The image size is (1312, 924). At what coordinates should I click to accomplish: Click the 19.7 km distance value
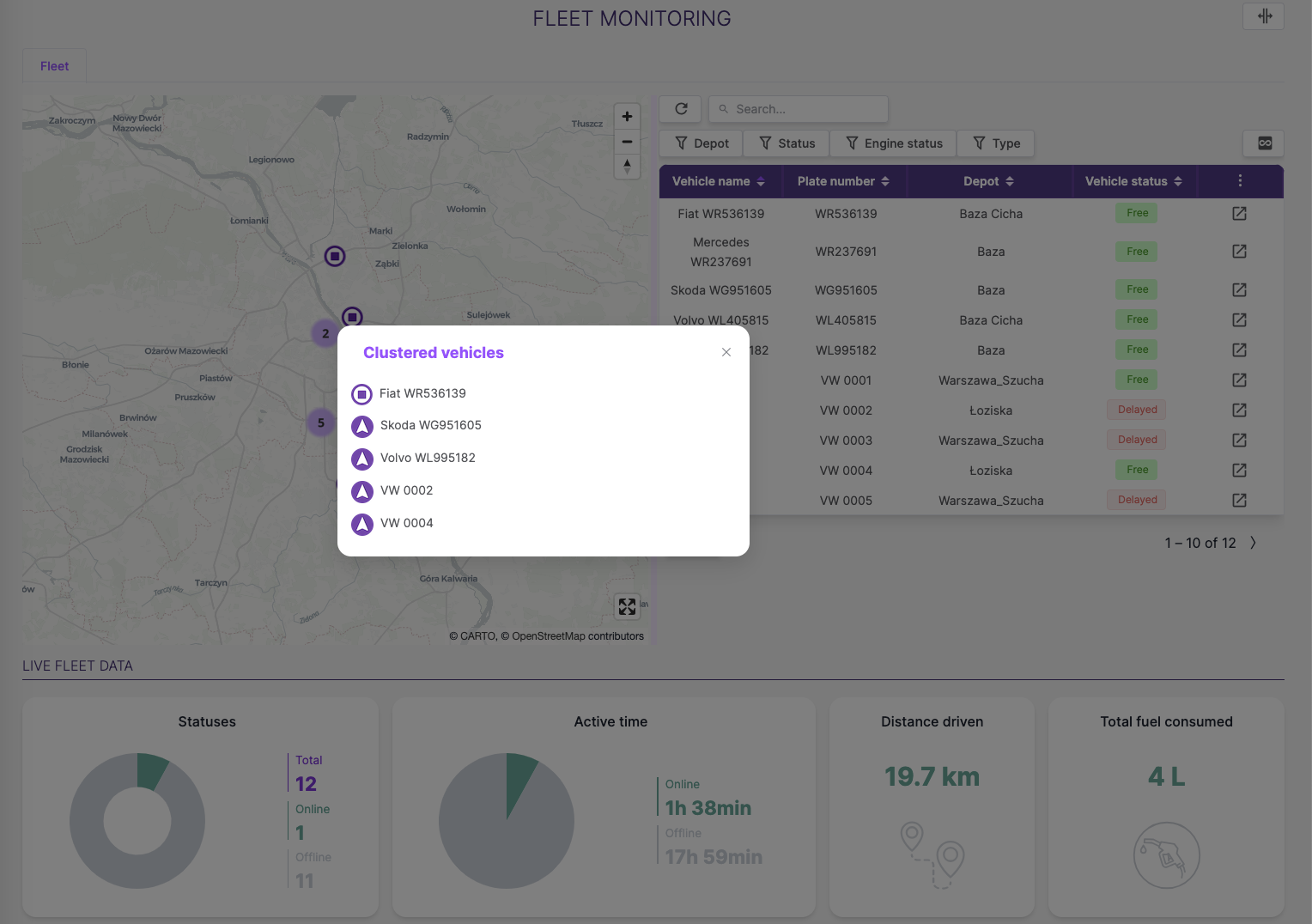pyautogui.click(x=932, y=777)
